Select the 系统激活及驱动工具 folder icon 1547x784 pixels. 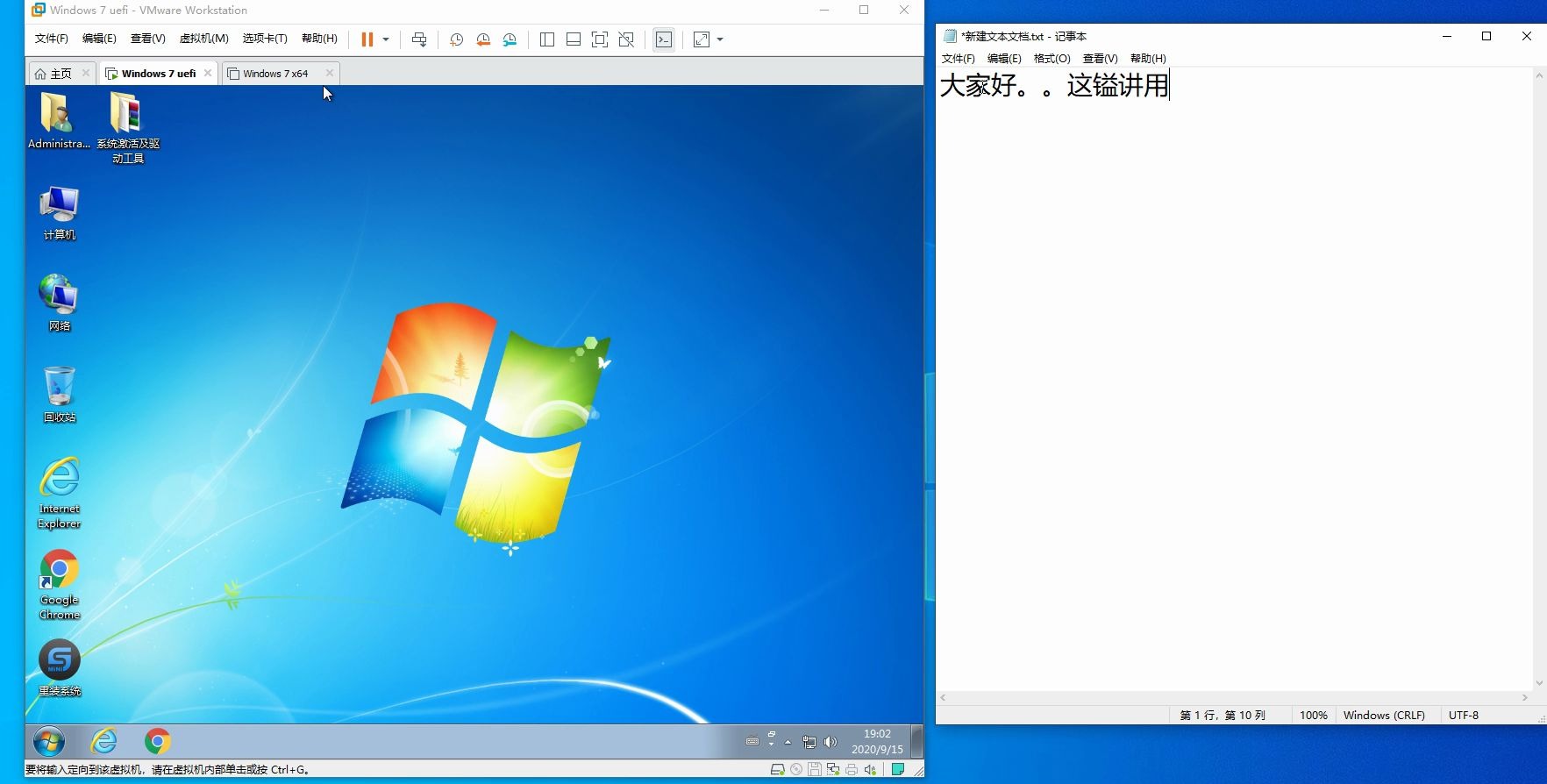[x=128, y=128]
